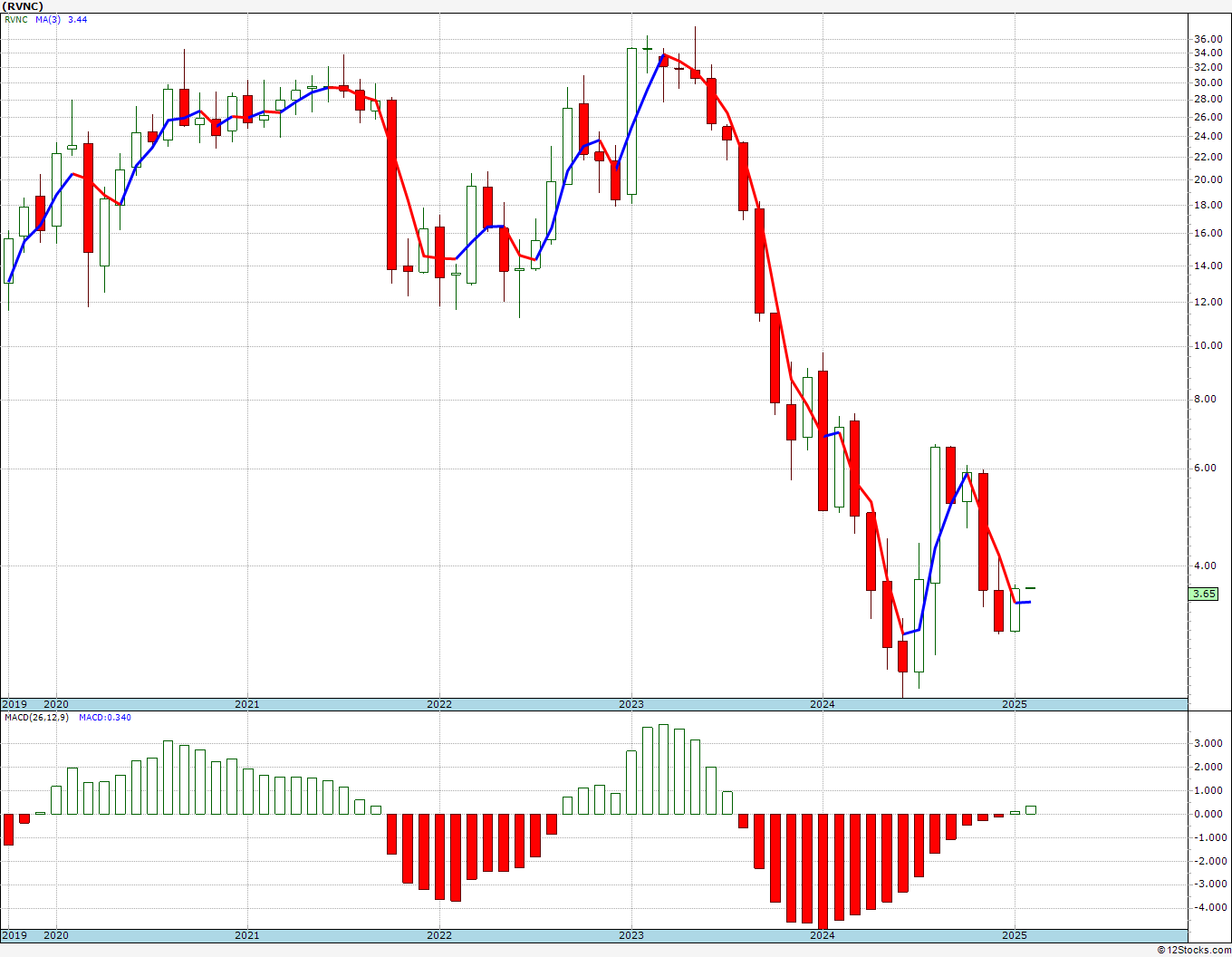Click the 8.00 price axis label
The height and width of the screenshot is (957, 1232).
[x=1204, y=399]
